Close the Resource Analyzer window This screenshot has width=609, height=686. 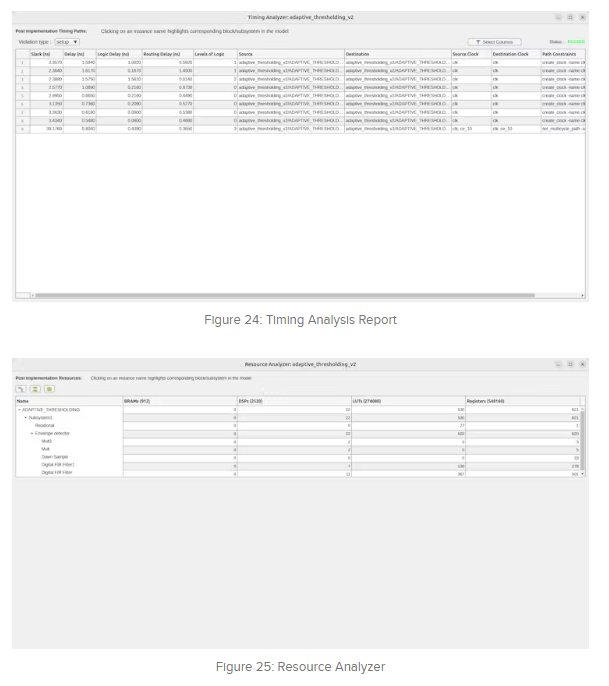tap(583, 365)
